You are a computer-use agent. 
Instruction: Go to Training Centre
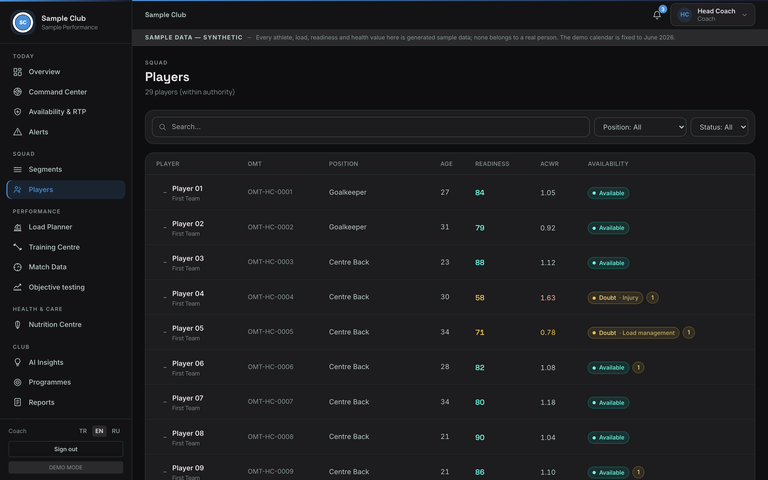[66, 247]
